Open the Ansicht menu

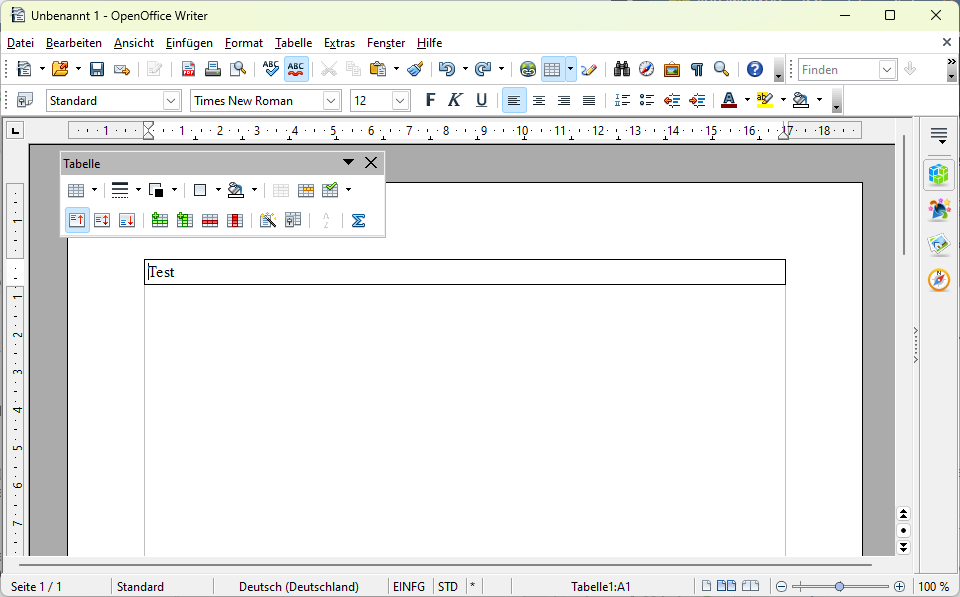(x=134, y=43)
